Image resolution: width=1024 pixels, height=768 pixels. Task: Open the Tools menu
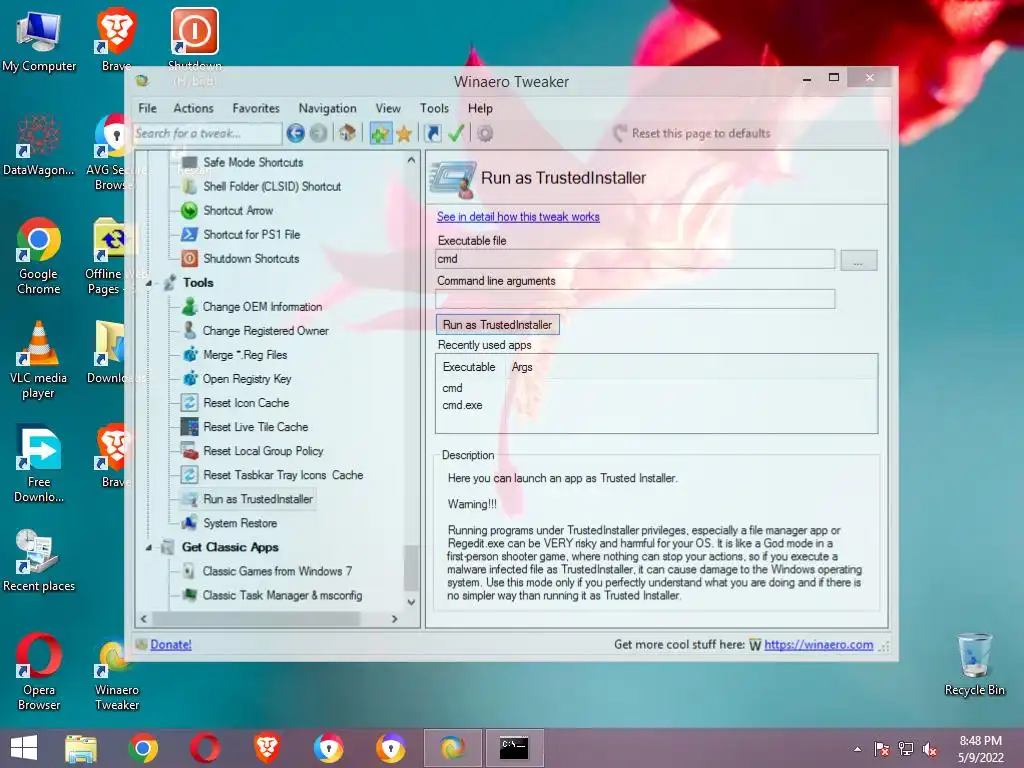434,108
